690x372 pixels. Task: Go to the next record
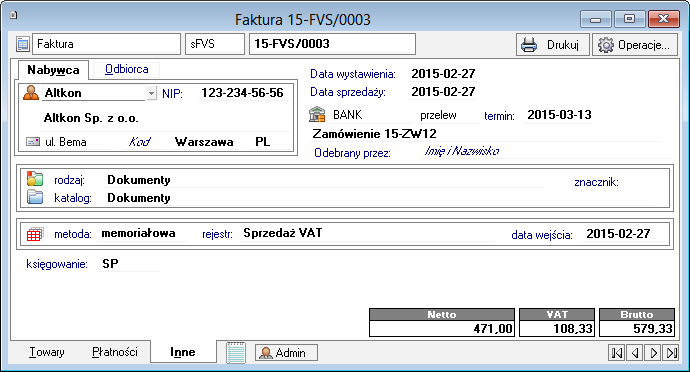click(653, 353)
